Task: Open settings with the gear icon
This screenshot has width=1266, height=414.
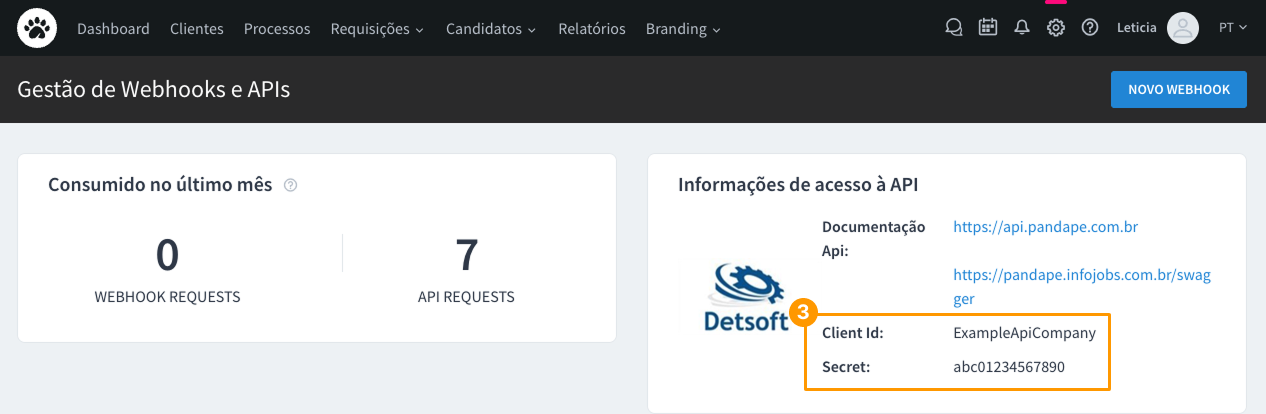Action: 1056,28
